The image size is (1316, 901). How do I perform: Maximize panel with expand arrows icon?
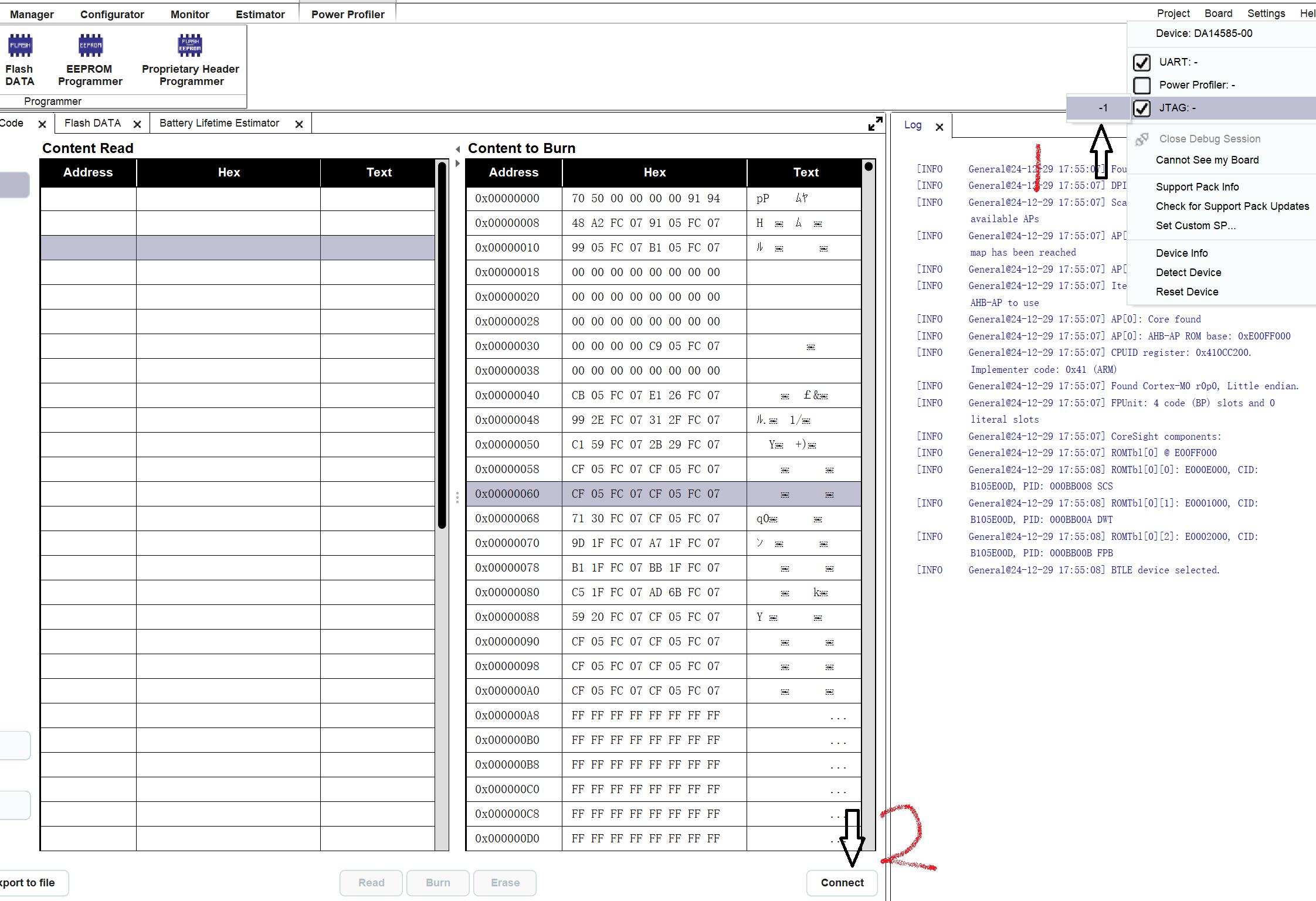tap(875, 124)
